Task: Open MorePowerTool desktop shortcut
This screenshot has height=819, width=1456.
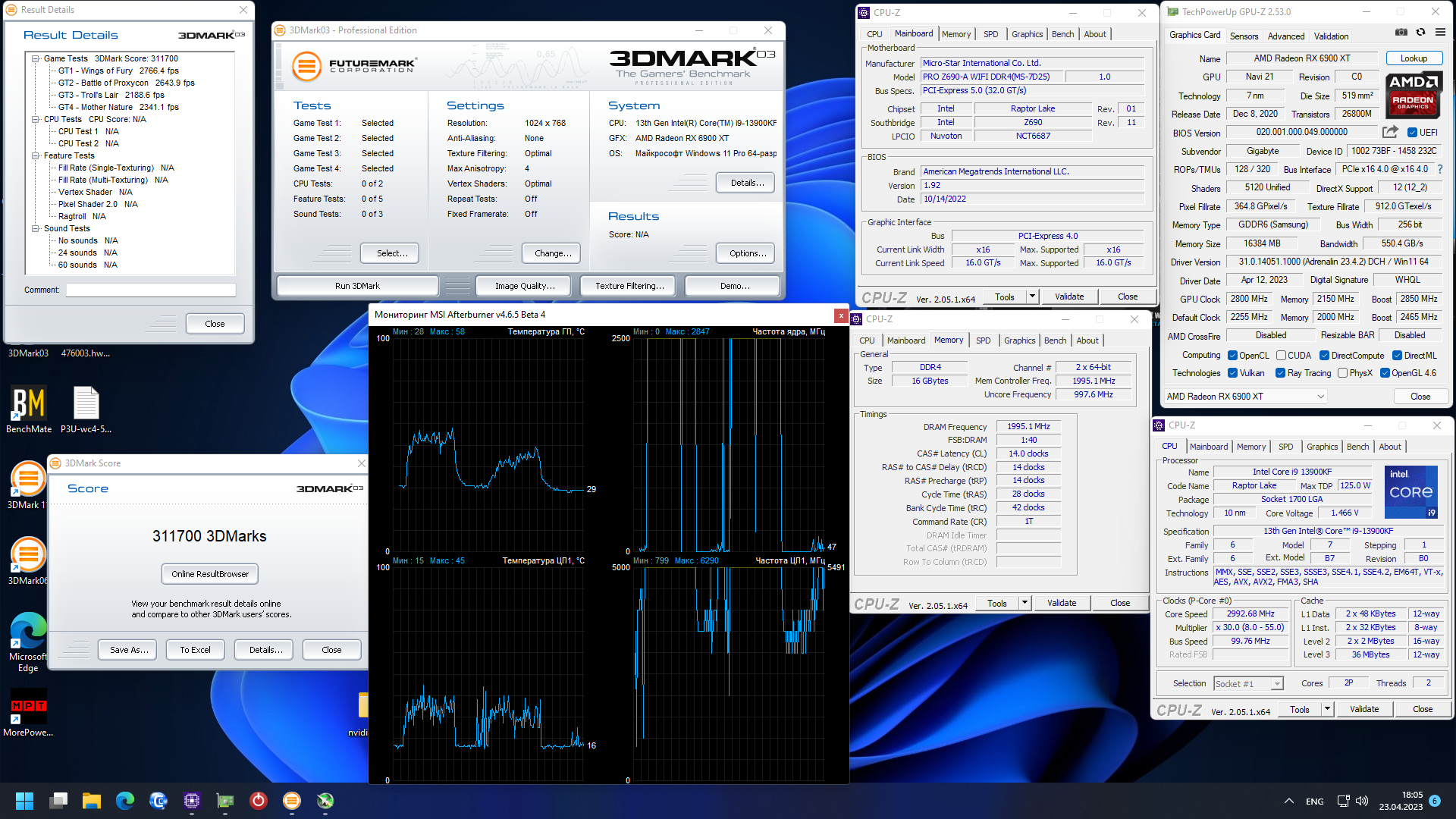Action: 28,713
